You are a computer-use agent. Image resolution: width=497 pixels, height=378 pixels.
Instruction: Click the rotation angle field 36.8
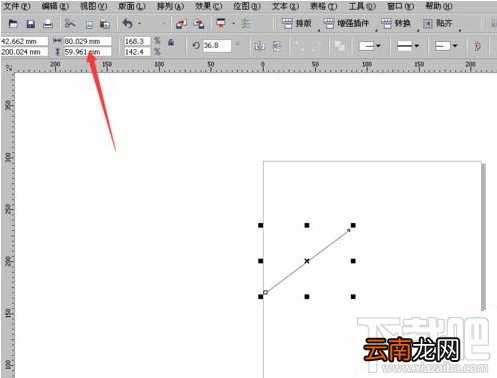(217, 46)
